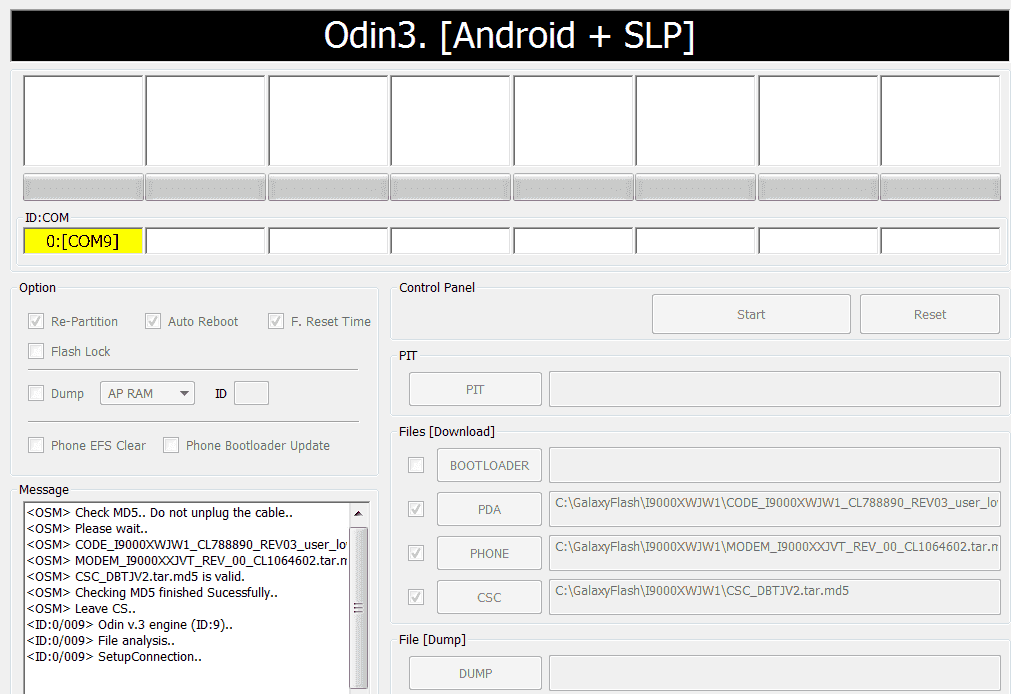Open the AP RAM dump dropdown

click(x=147, y=393)
